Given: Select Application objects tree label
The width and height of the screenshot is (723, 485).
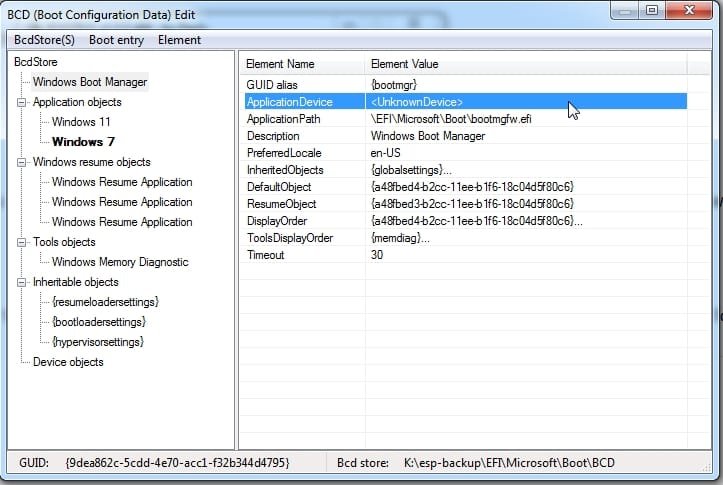Looking at the screenshot, I should pos(77,102).
